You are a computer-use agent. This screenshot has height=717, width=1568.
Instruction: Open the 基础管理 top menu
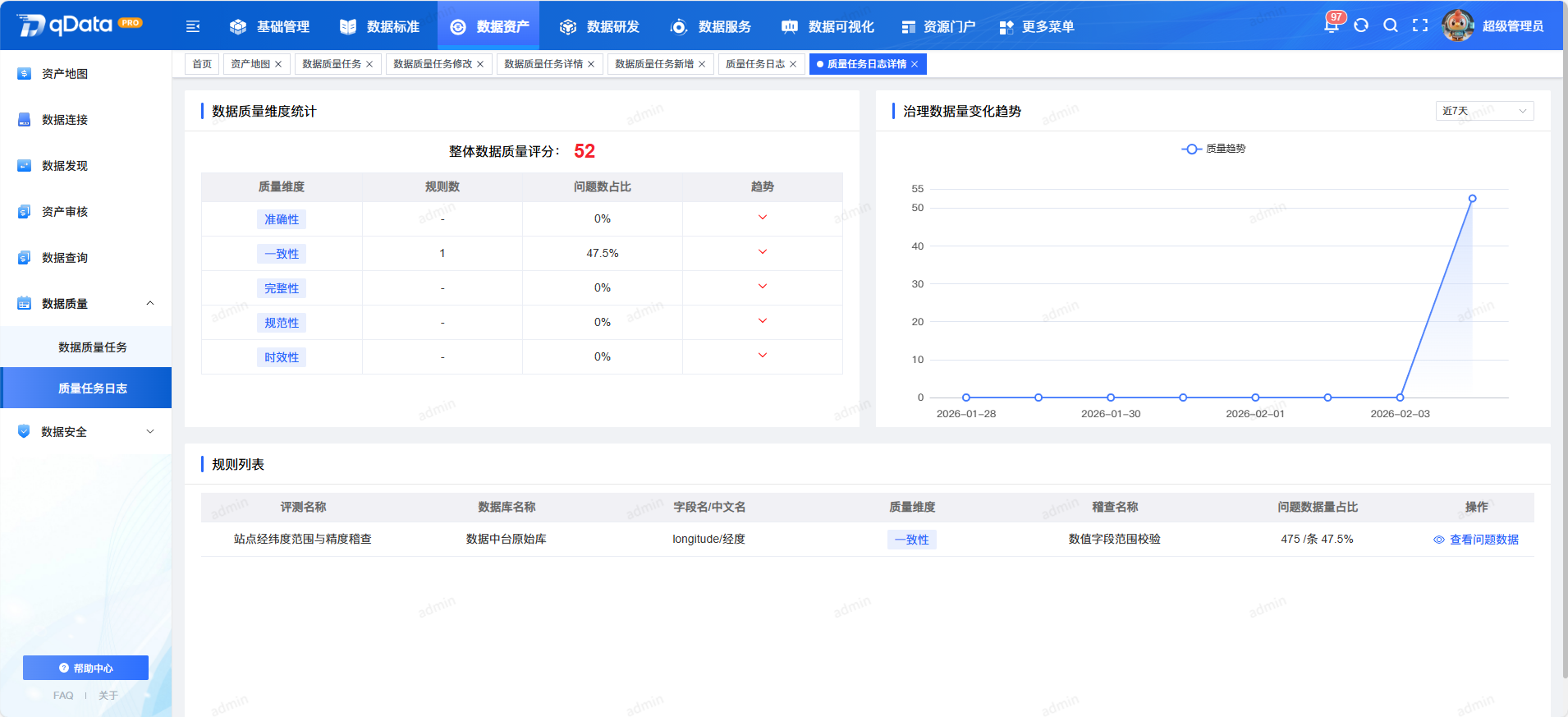coord(269,26)
